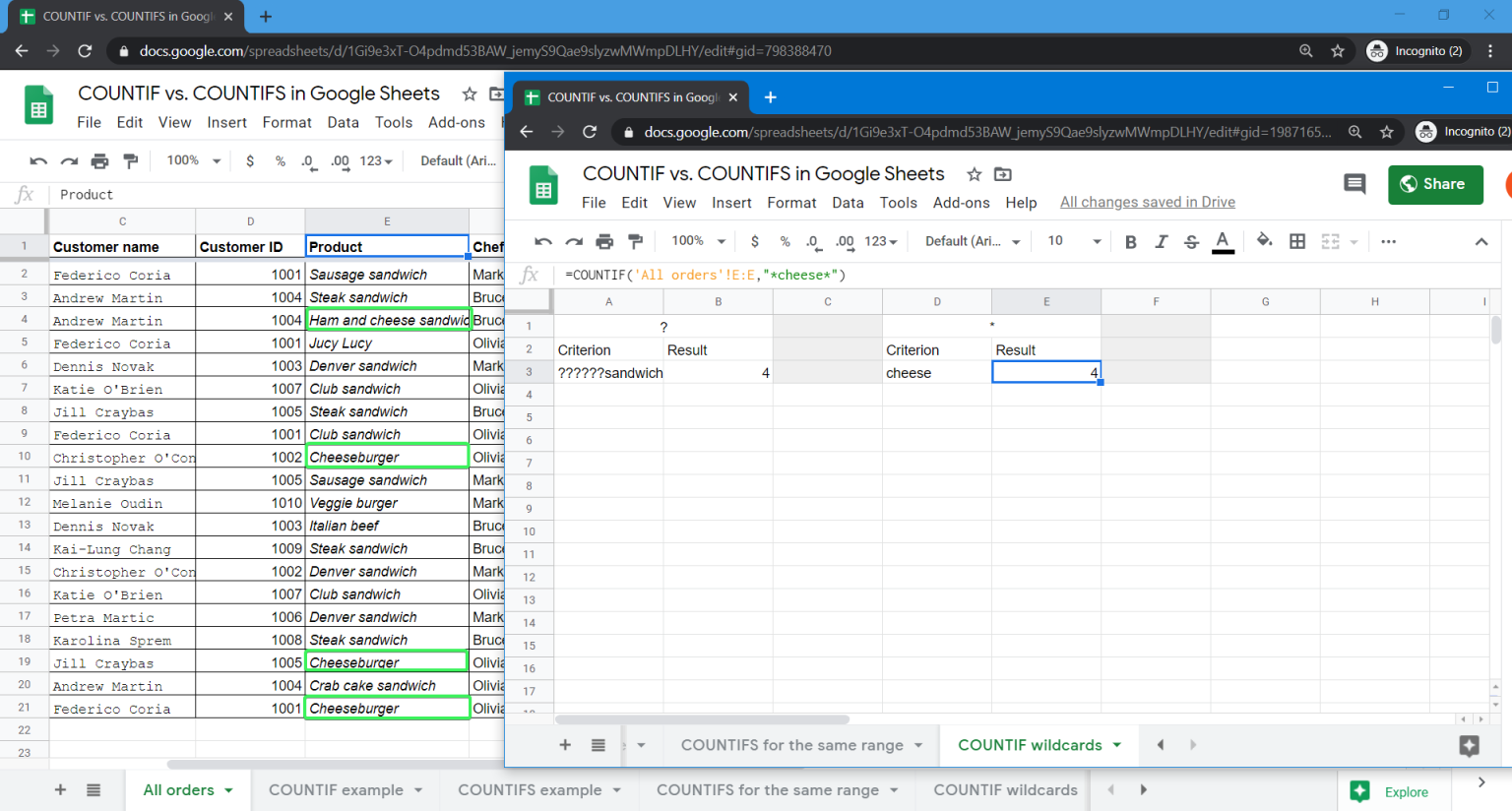Viewport: 1512px width, 811px height.
Task: Open the comment history icon
Action: (x=1354, y=184)
